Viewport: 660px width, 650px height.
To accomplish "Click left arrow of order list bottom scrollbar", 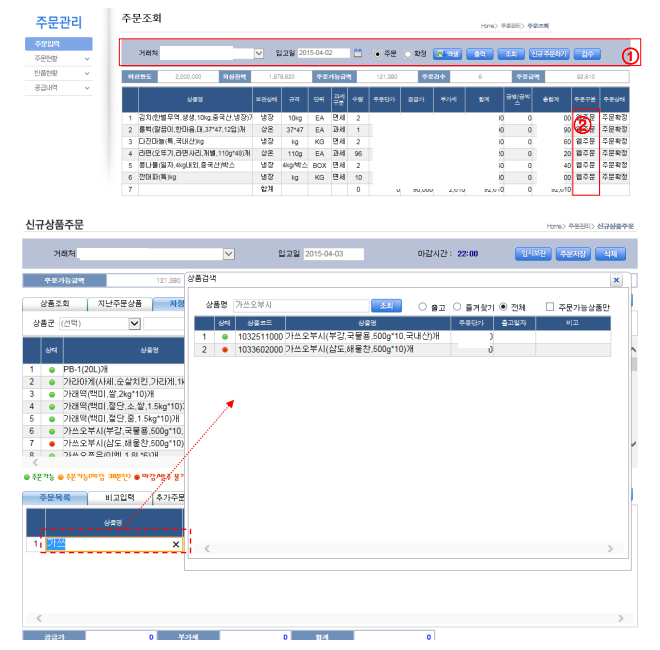I will [x=39, y=618].
